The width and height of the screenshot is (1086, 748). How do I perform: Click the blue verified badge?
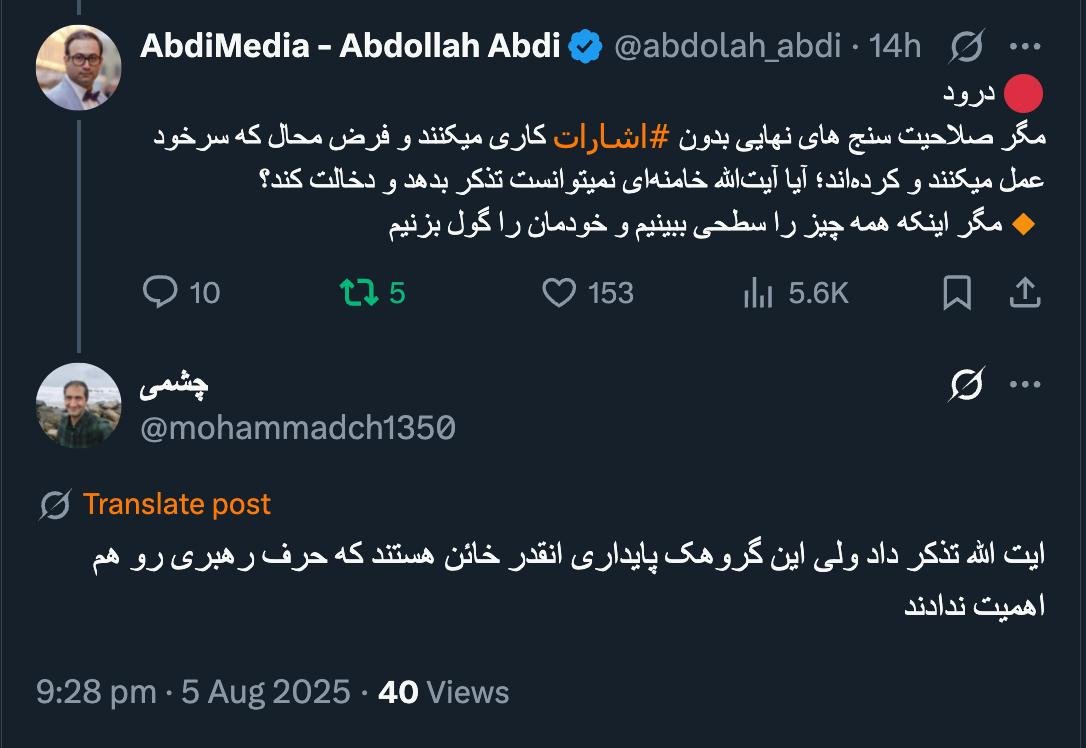click(x=586, y=46)
